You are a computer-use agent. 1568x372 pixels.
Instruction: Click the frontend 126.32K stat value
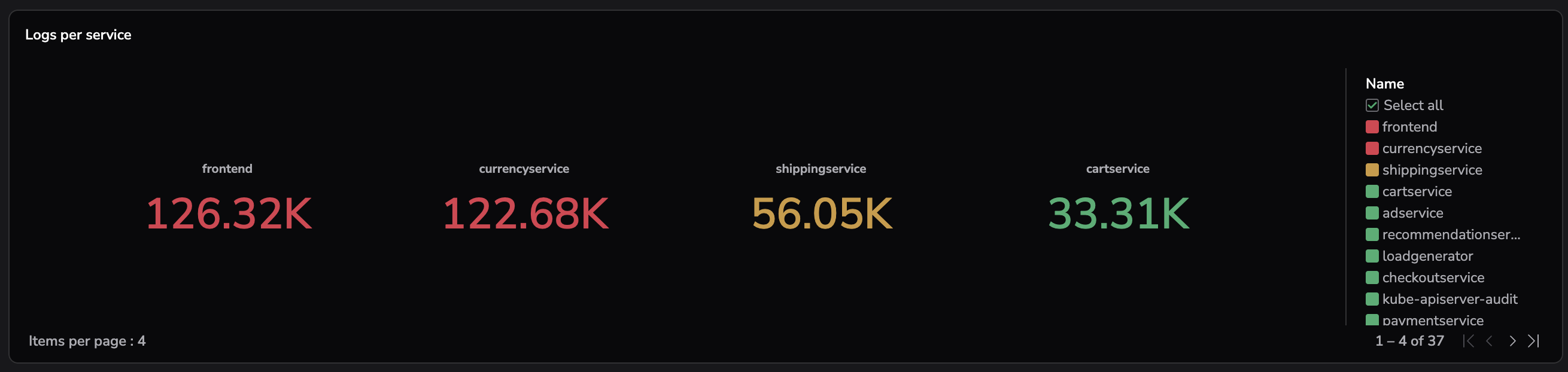coord(228,214)
